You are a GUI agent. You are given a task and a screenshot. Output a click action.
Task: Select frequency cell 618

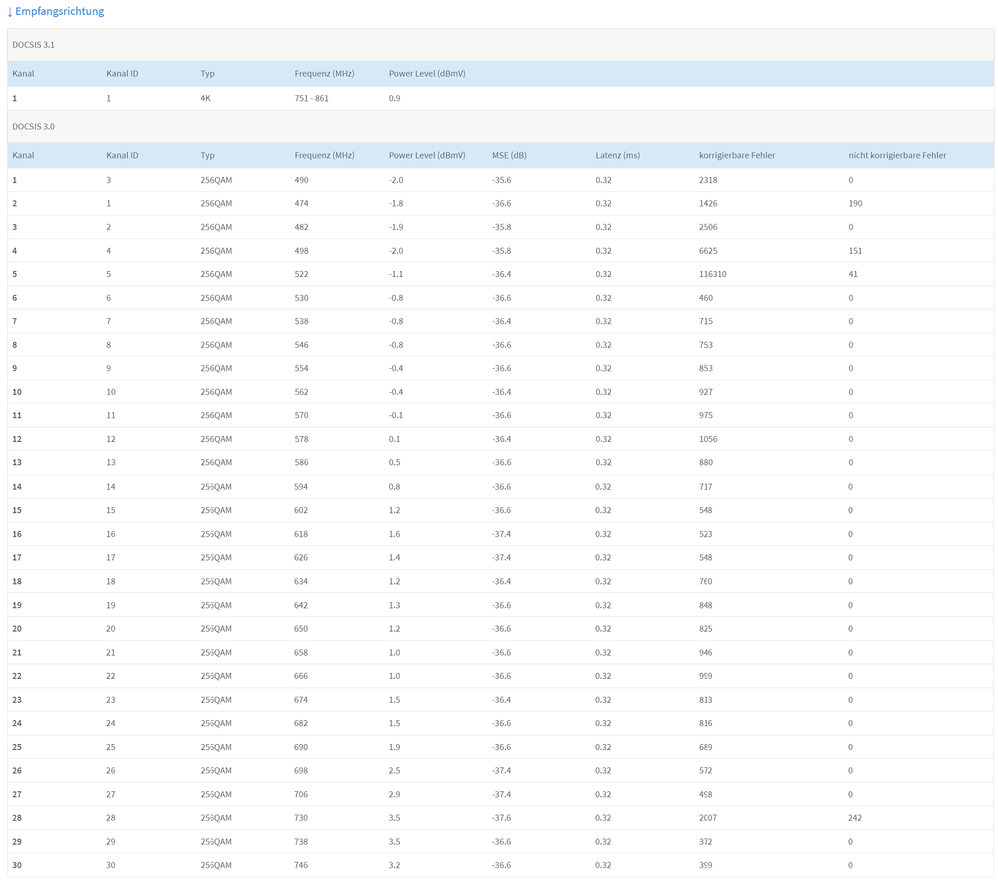(301, 534)
